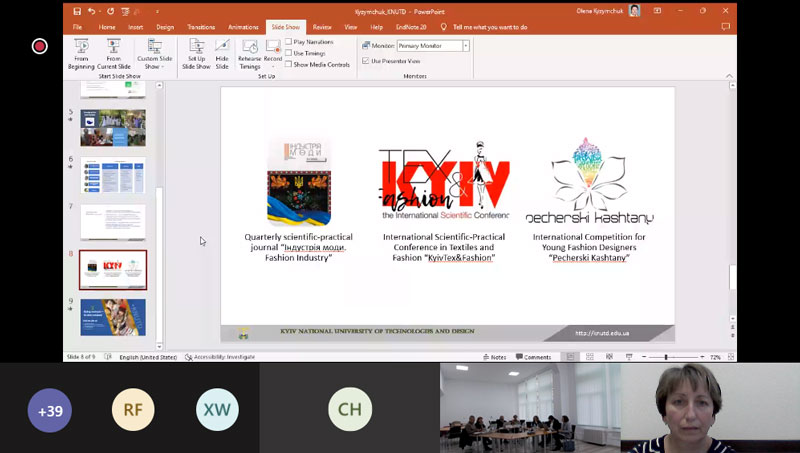Switch to View tab
This screenshot has width=800, height=453.
click(351, 27)
